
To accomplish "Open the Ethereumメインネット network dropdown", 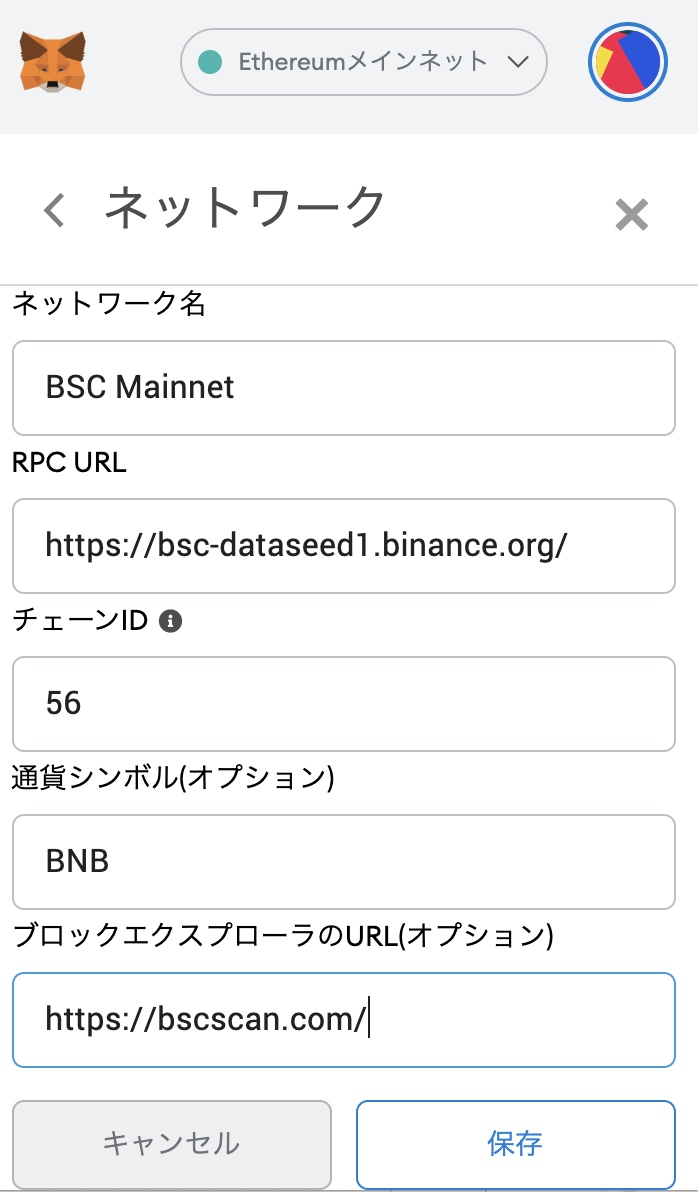I will pyautogui.click(x=363, y=62).
